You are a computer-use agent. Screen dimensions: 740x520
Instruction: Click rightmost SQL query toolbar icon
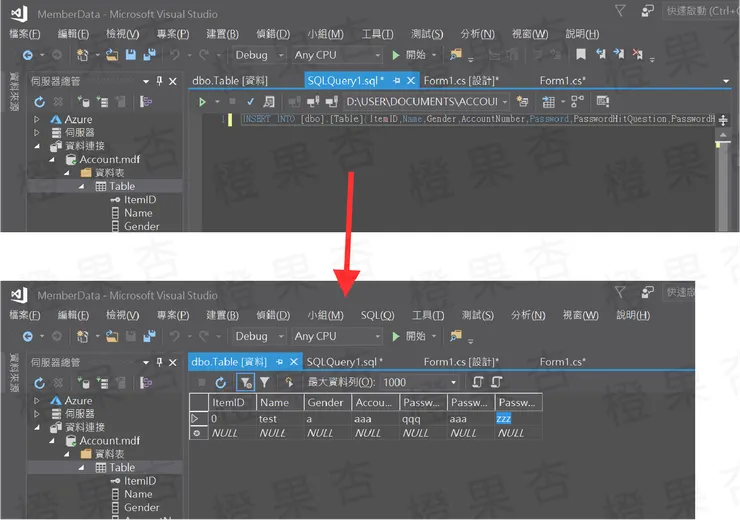603,101
